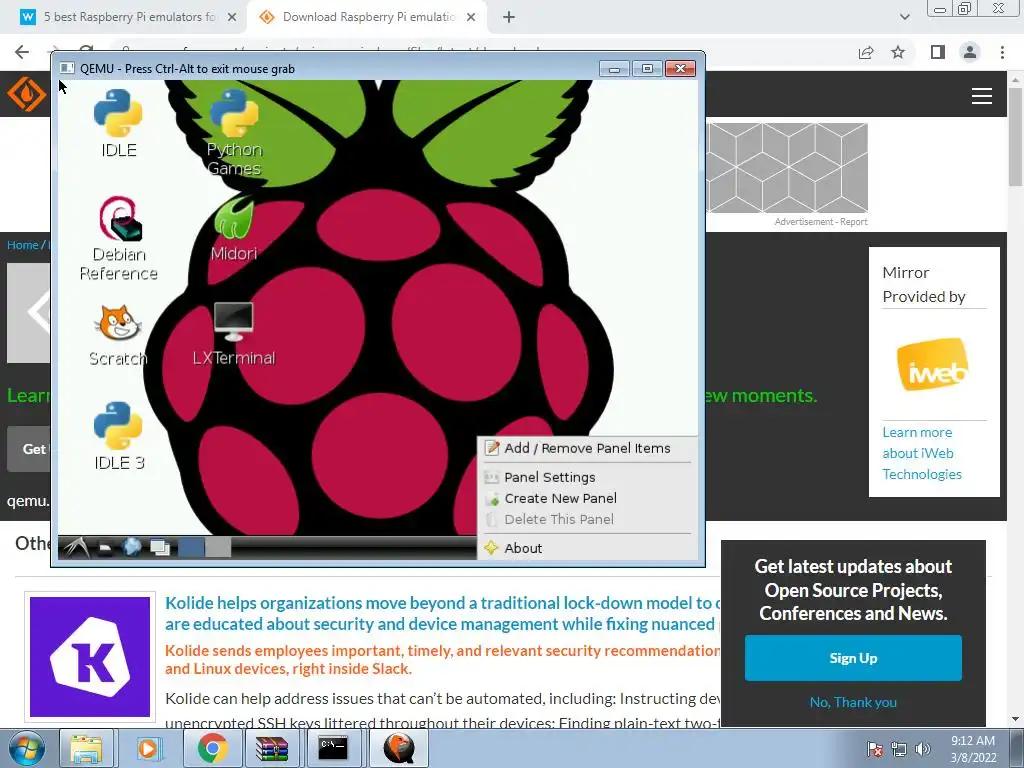Viewport: 1024px width, 768px height.
Task: Click the iWeb mirror logo
Action: pos(932,364)
